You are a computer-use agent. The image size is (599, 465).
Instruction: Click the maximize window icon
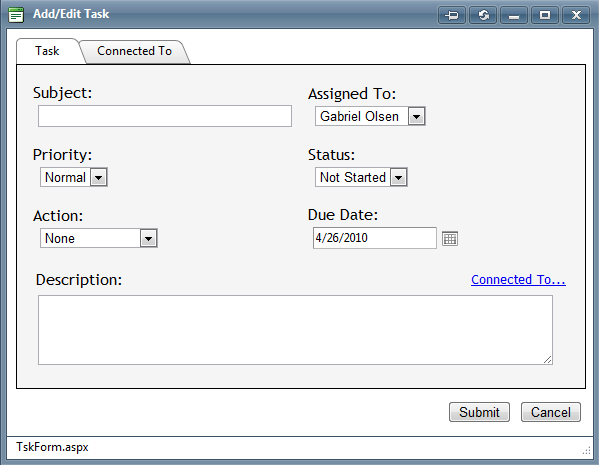(545, 15)
